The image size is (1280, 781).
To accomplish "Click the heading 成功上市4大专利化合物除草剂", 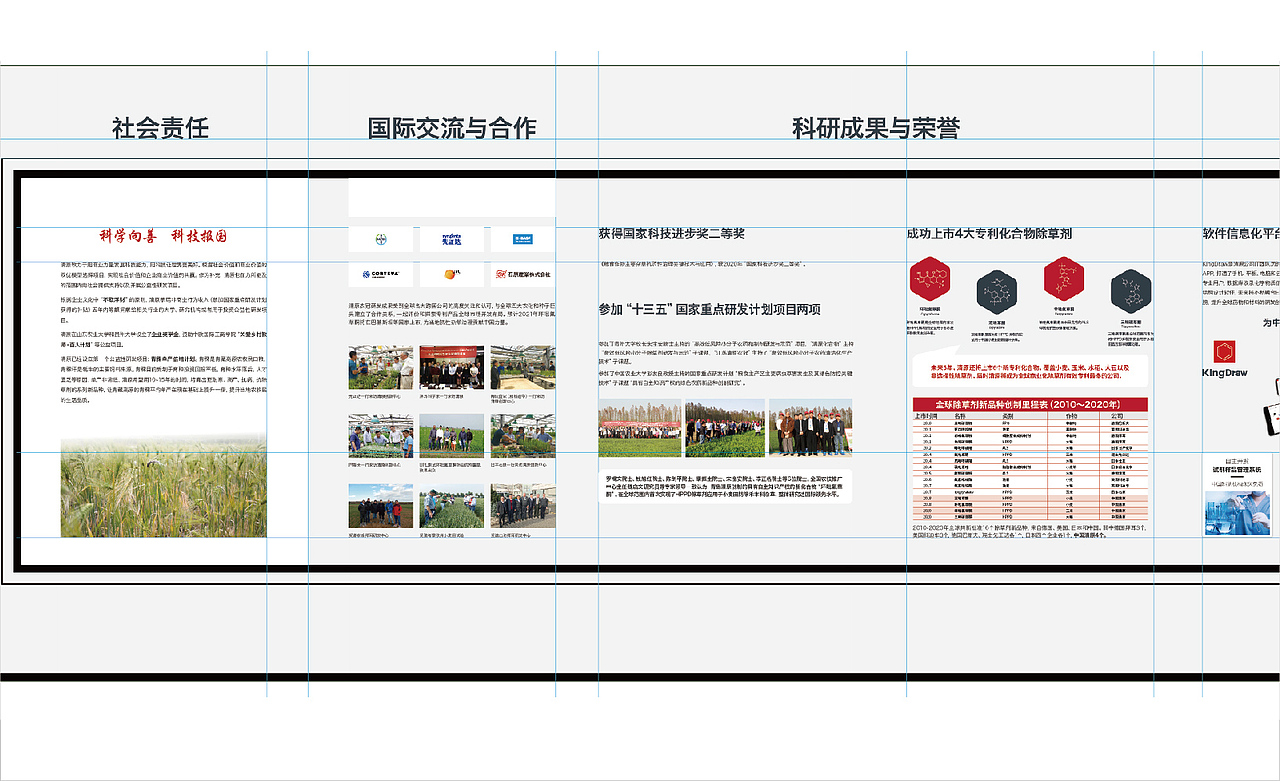I will (x=989, y=233).
